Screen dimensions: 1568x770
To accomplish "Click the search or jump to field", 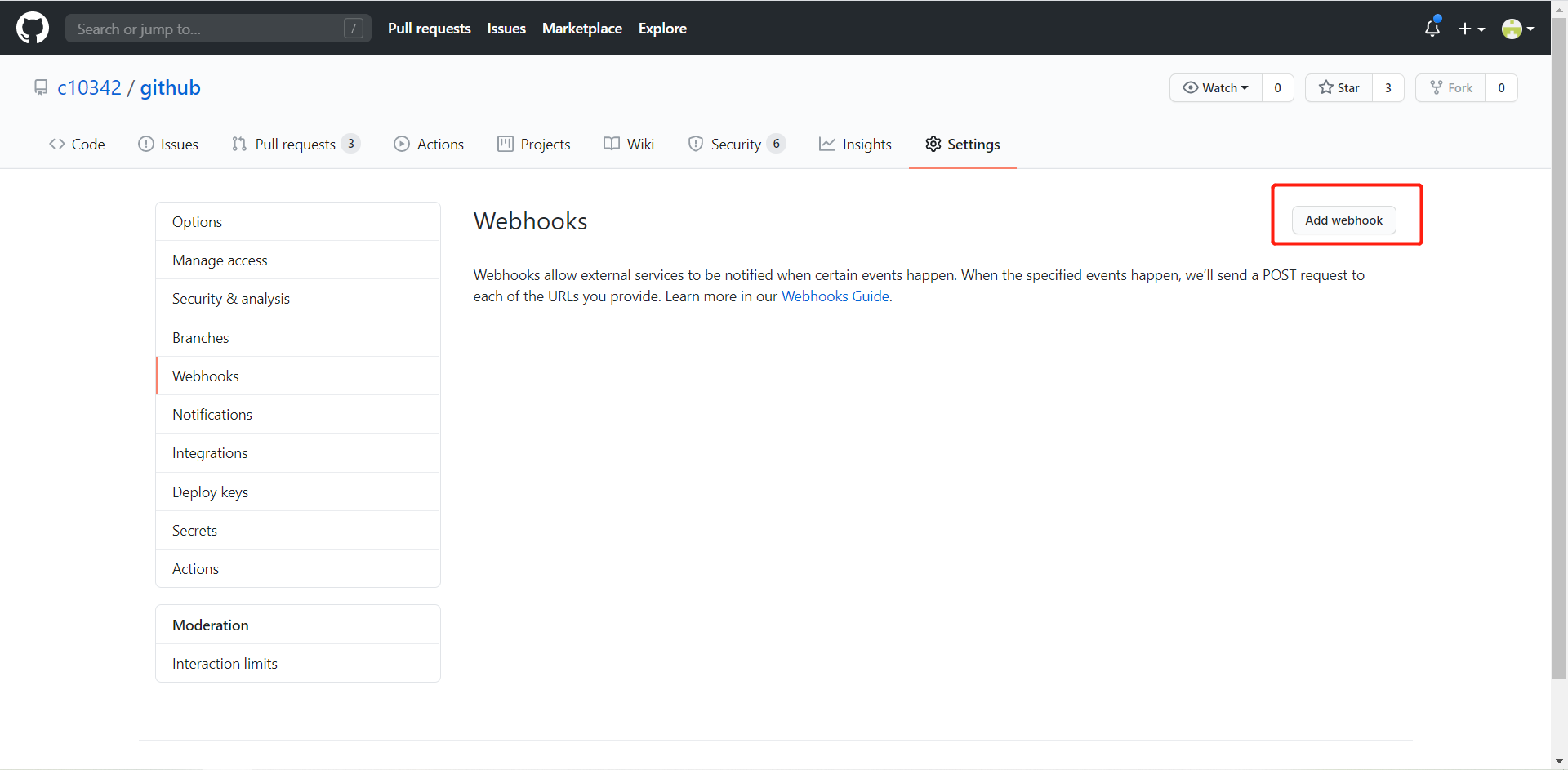I will [x=218, y=29].
